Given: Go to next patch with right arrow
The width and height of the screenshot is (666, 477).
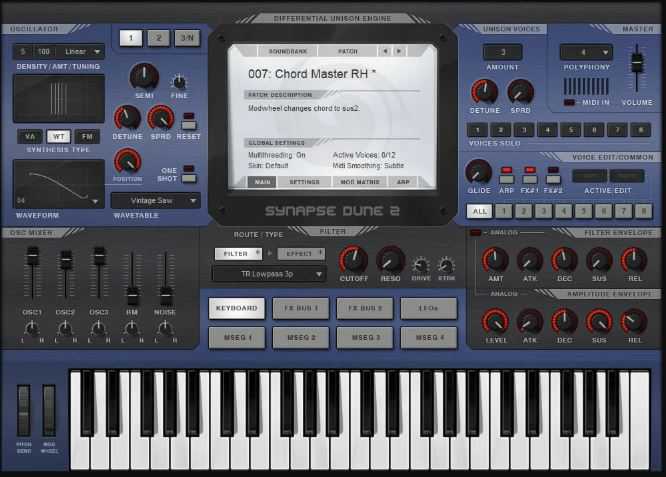Looking at the screenshot, I should click(x=399, y=51).
